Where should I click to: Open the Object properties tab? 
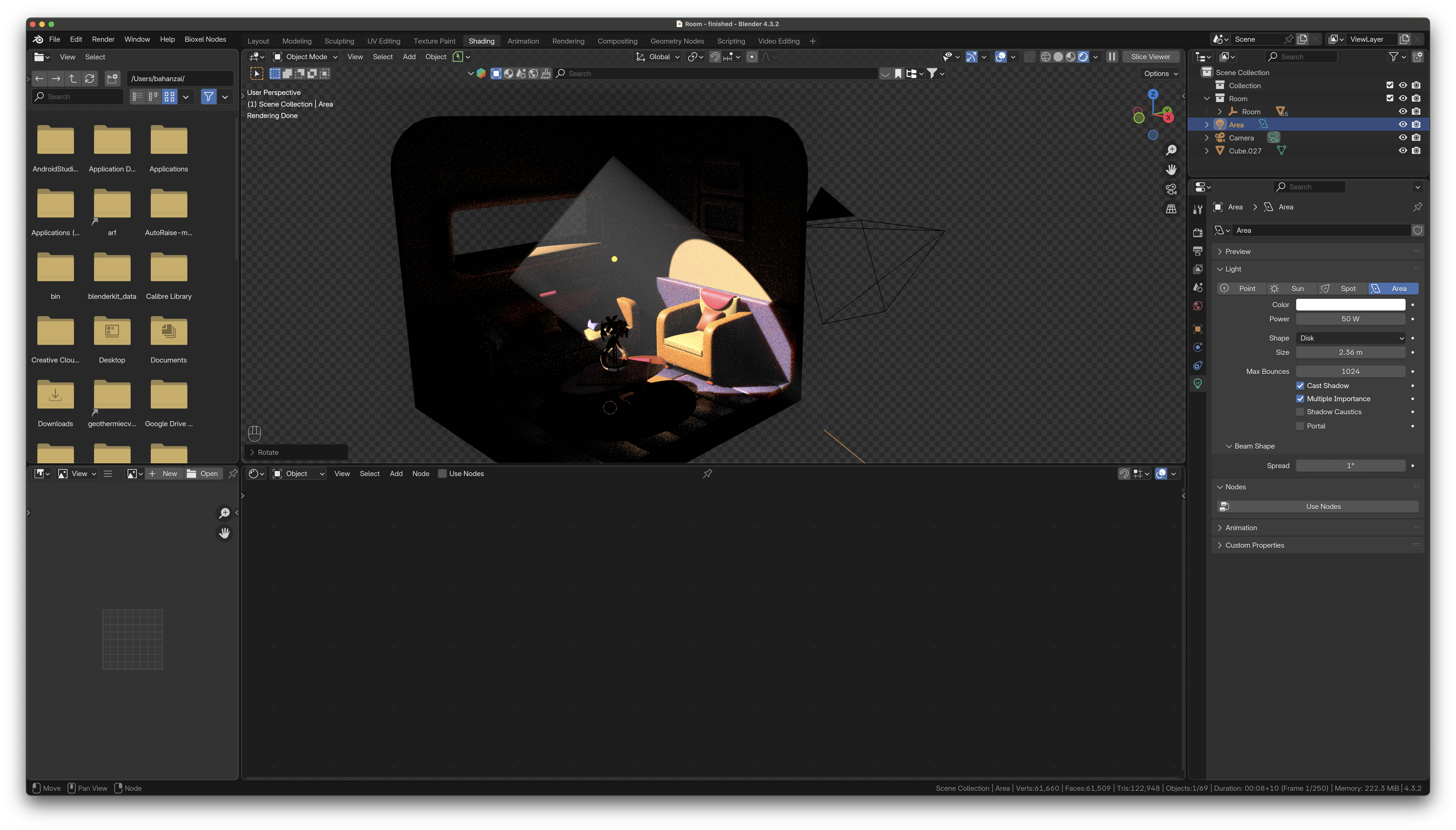click(x=1198, y=329)
